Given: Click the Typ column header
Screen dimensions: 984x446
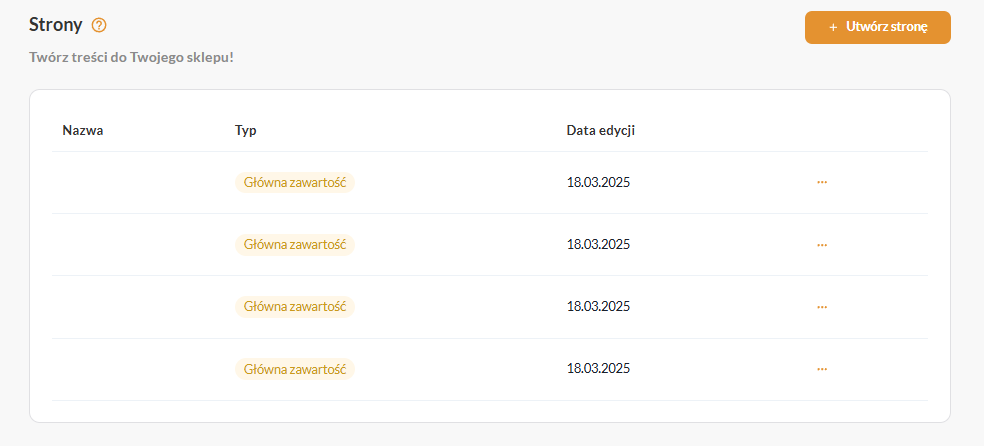Looking at the screenshot, I should [x=246, y=130].
